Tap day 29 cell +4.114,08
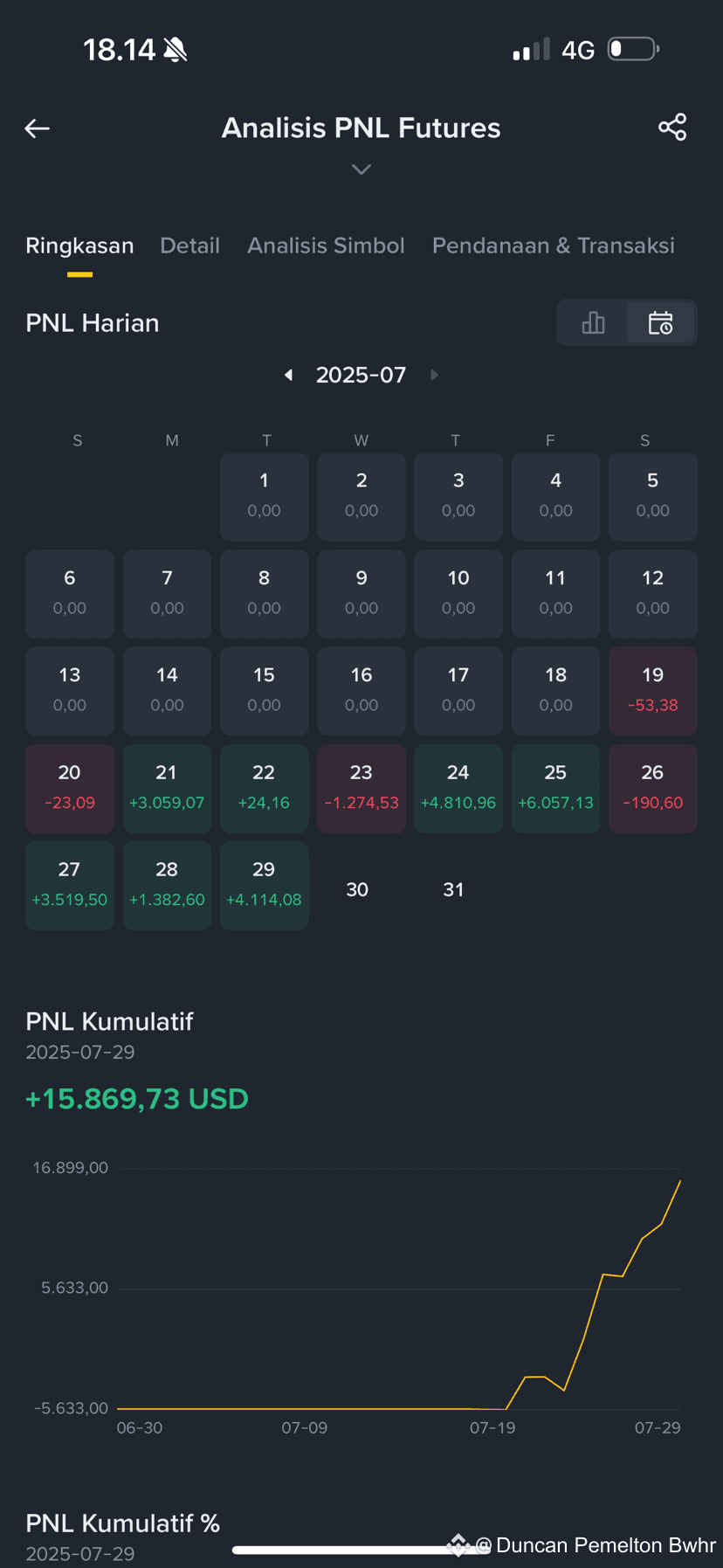Screen dimensions: 723x1568 [264, 886]
